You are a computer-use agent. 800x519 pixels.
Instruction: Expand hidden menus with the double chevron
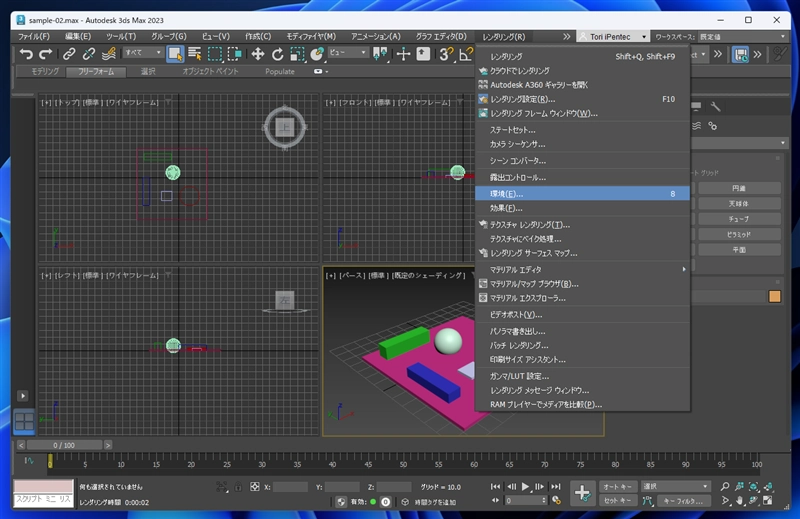coord(566,37)
